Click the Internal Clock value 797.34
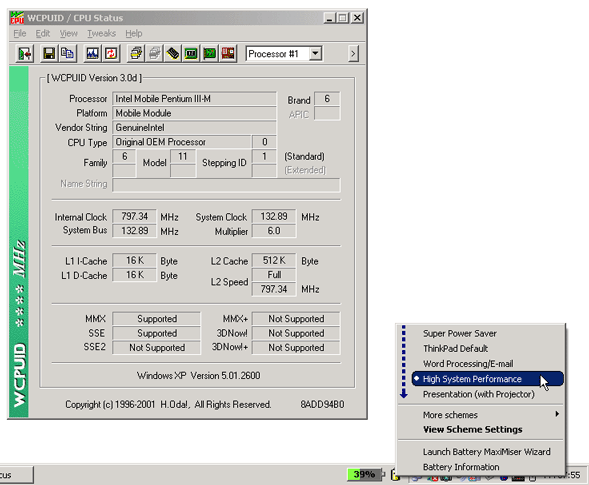The image size is (589, 485). [x=134, y=216]
